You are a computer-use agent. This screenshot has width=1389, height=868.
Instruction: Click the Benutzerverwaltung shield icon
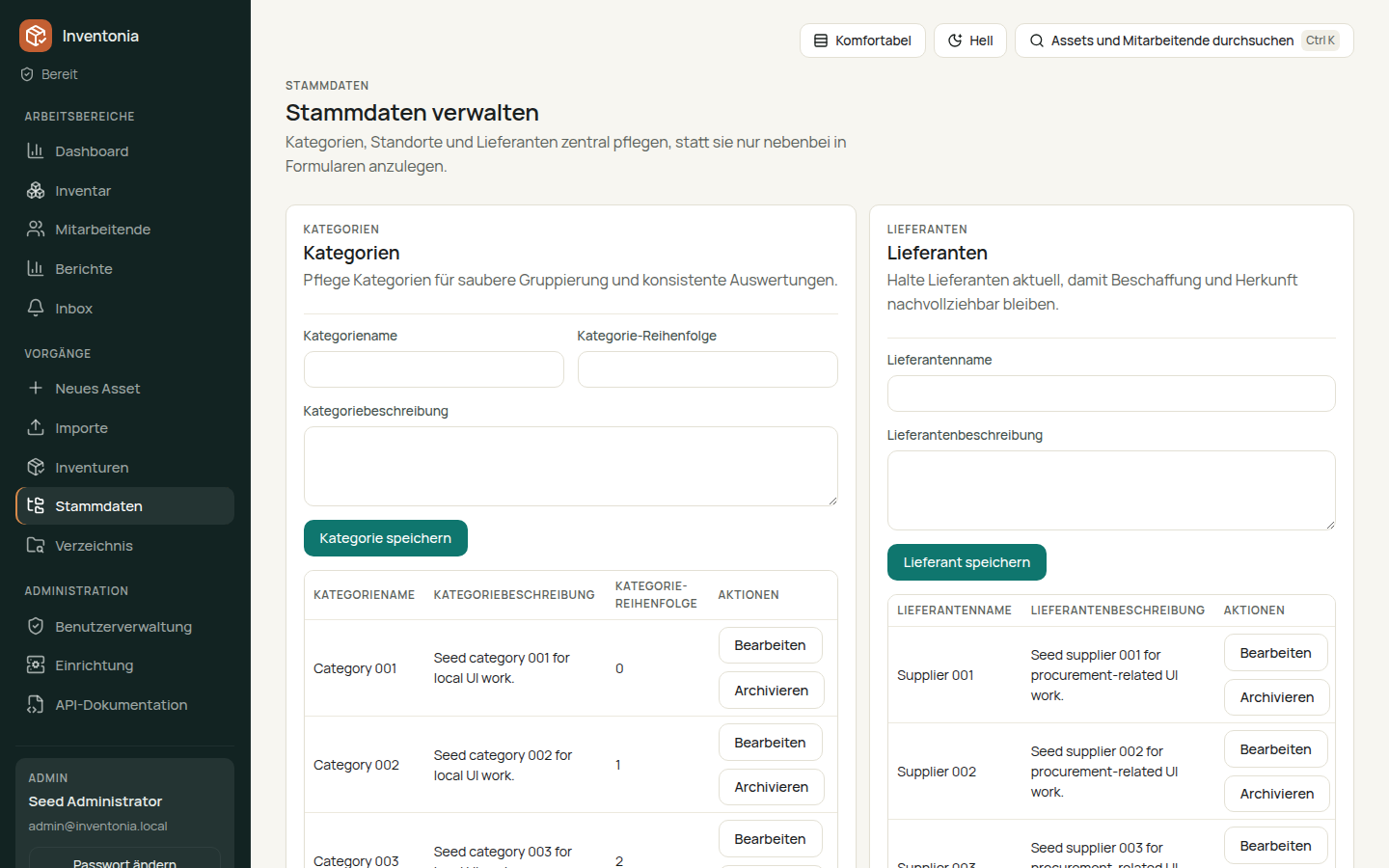tap(36, 626)
